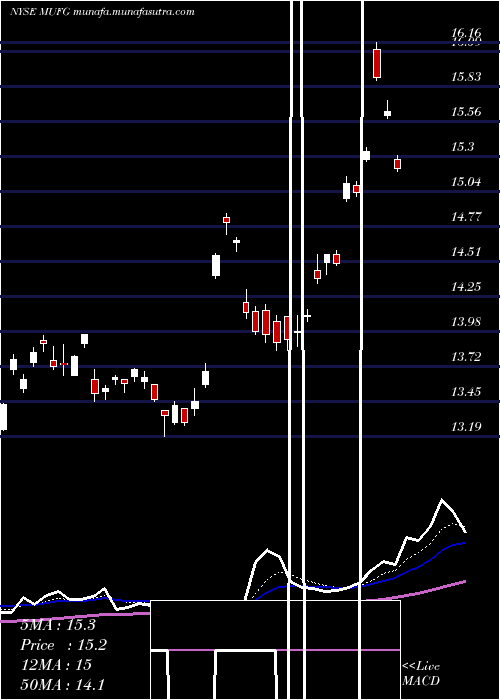Click the 13.19 price axis label

466,426
